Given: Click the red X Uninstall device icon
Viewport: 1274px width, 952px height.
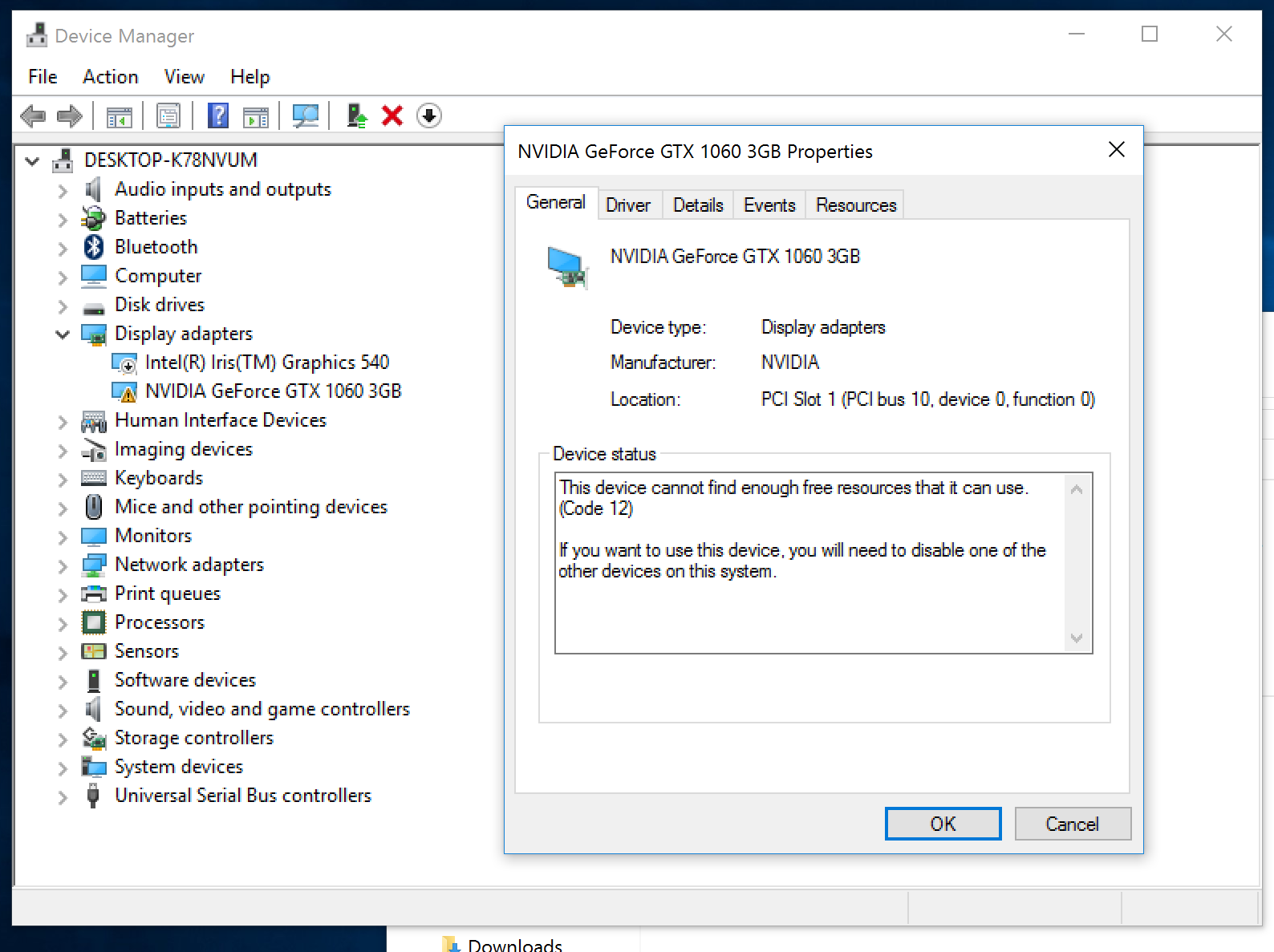Looking at the screenshot, I should 392,116.
